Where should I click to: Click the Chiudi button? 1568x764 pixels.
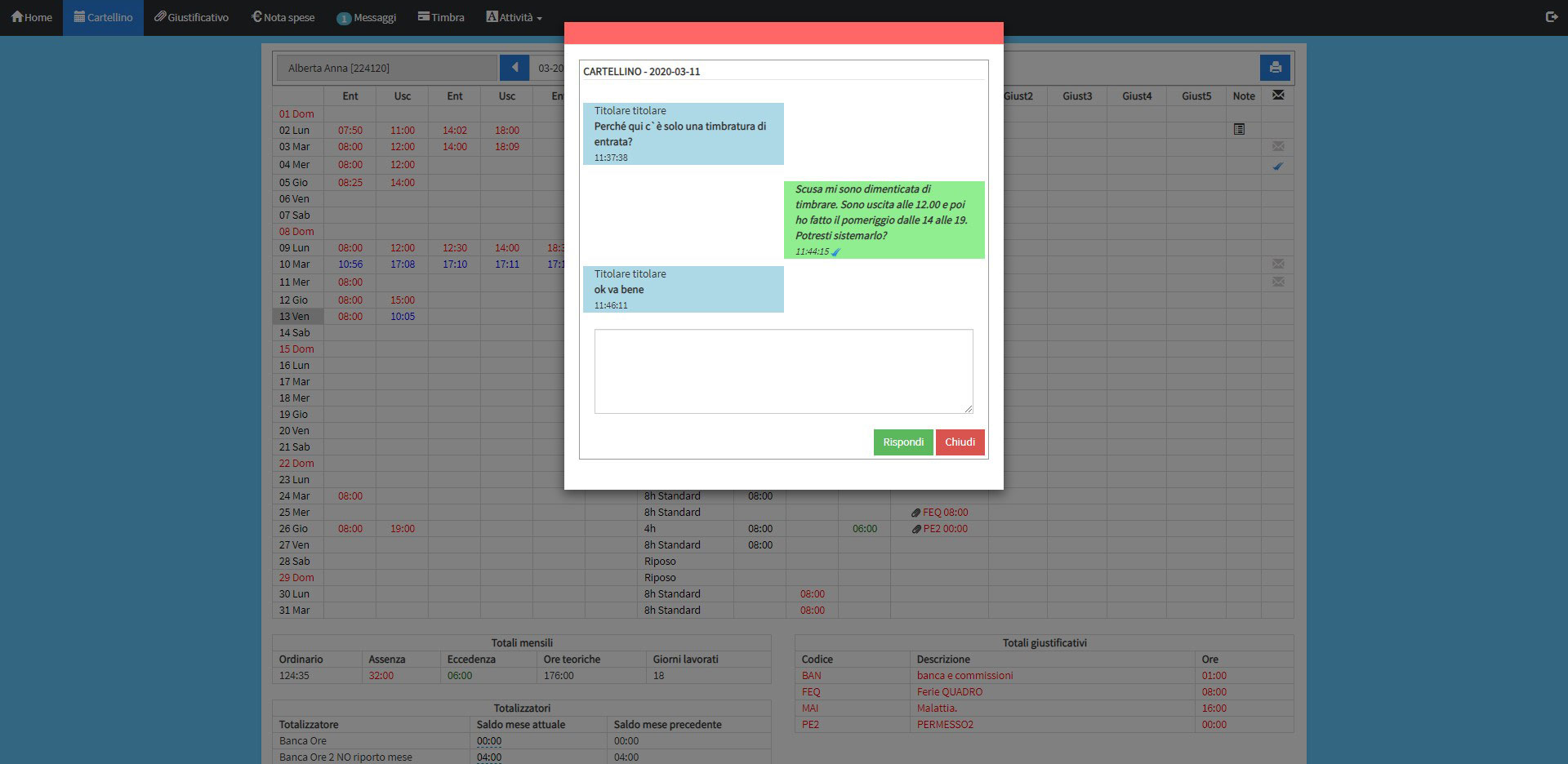tap(960, 442)
